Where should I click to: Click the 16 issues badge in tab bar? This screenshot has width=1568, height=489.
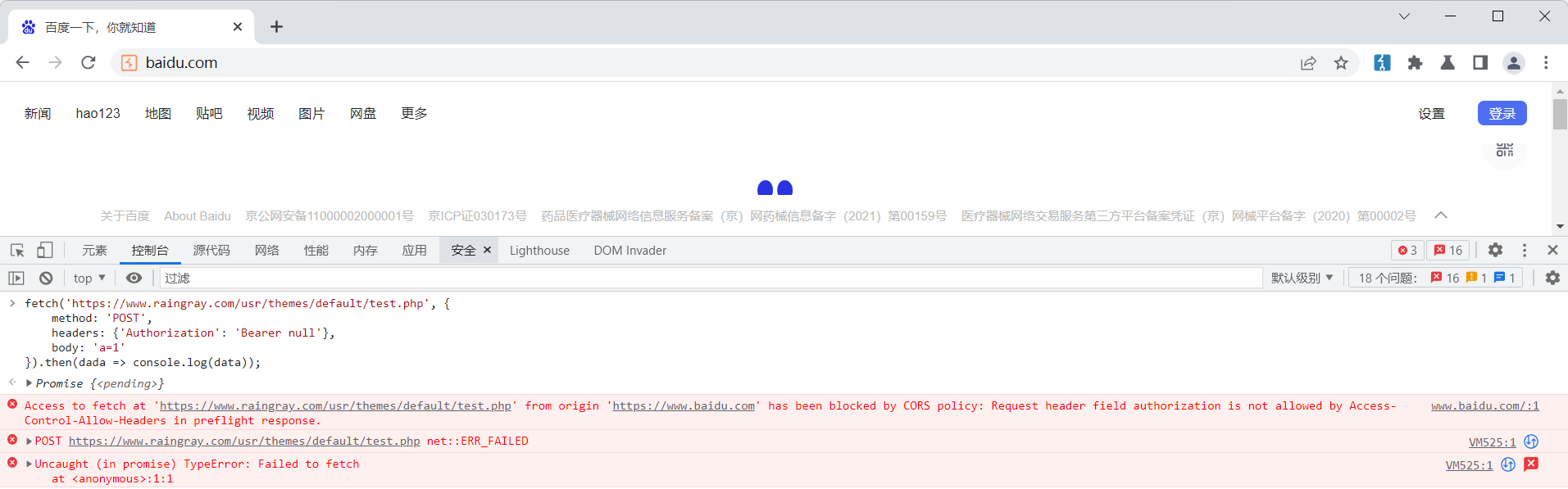[x=1448, y=251]
